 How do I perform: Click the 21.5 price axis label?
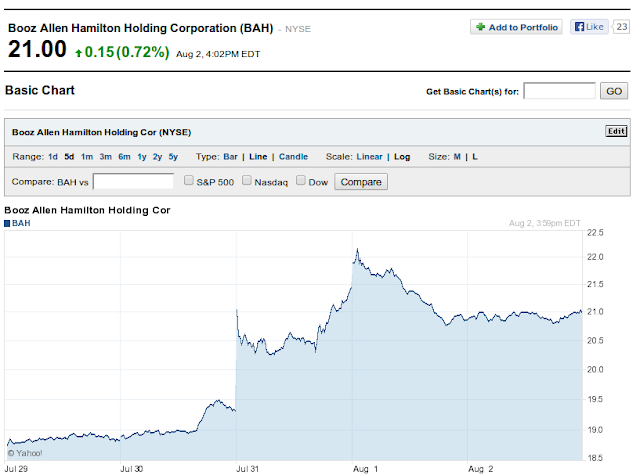click(595, 284)
